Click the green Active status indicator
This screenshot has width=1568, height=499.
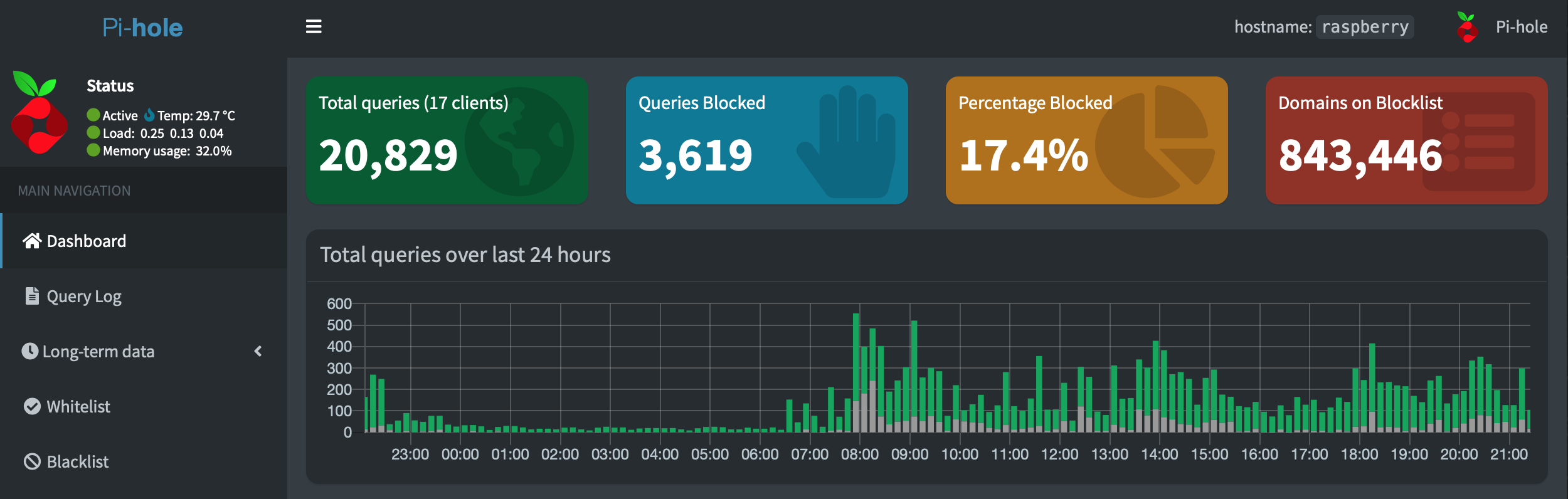click(x=93, y=115)
